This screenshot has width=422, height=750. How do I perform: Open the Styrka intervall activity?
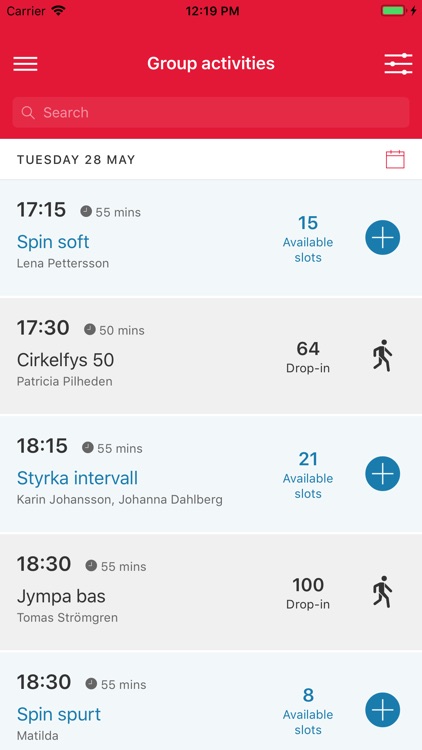(x=77, y=478)
